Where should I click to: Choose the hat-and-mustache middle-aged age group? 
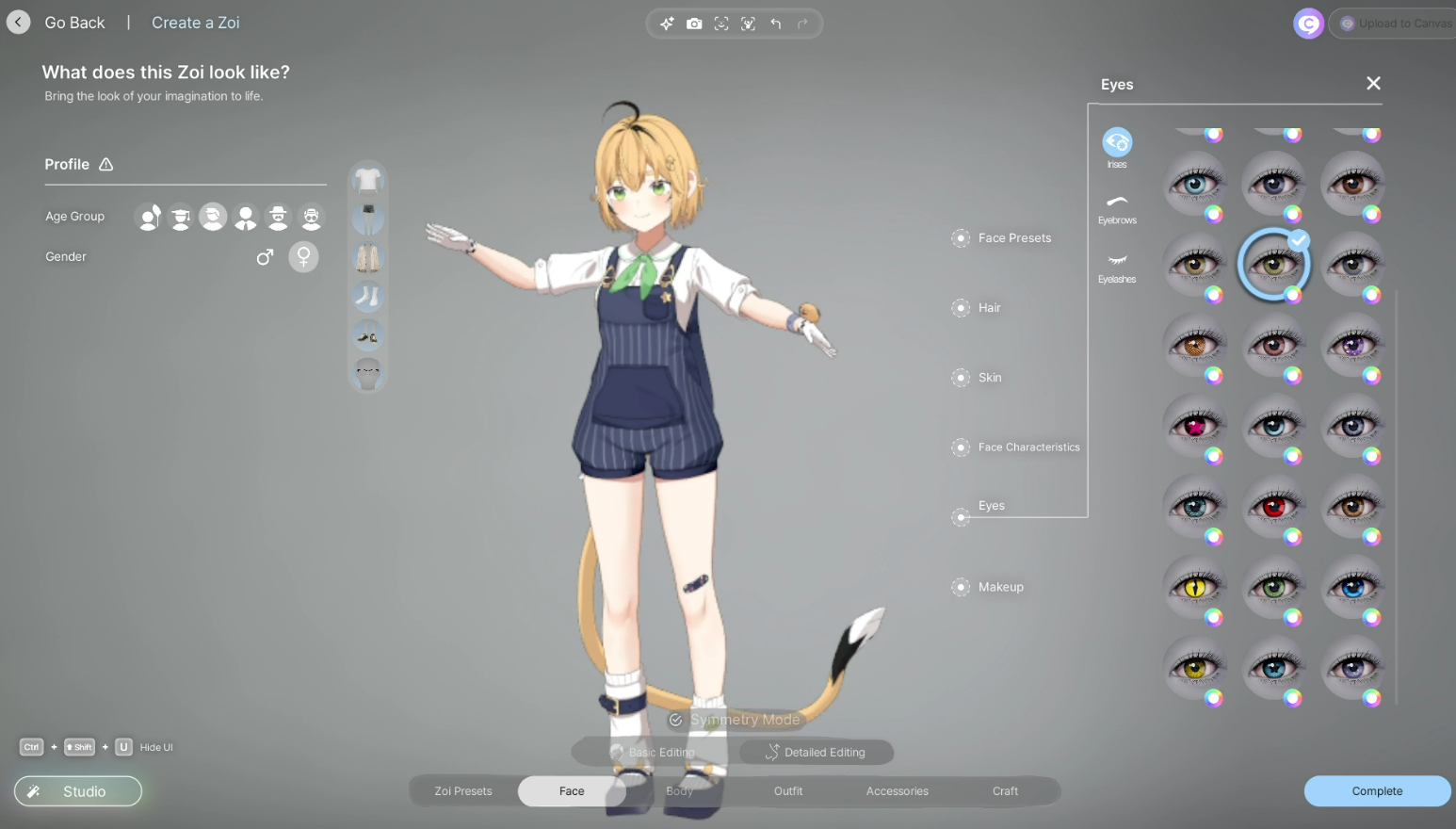coord(278,218)
